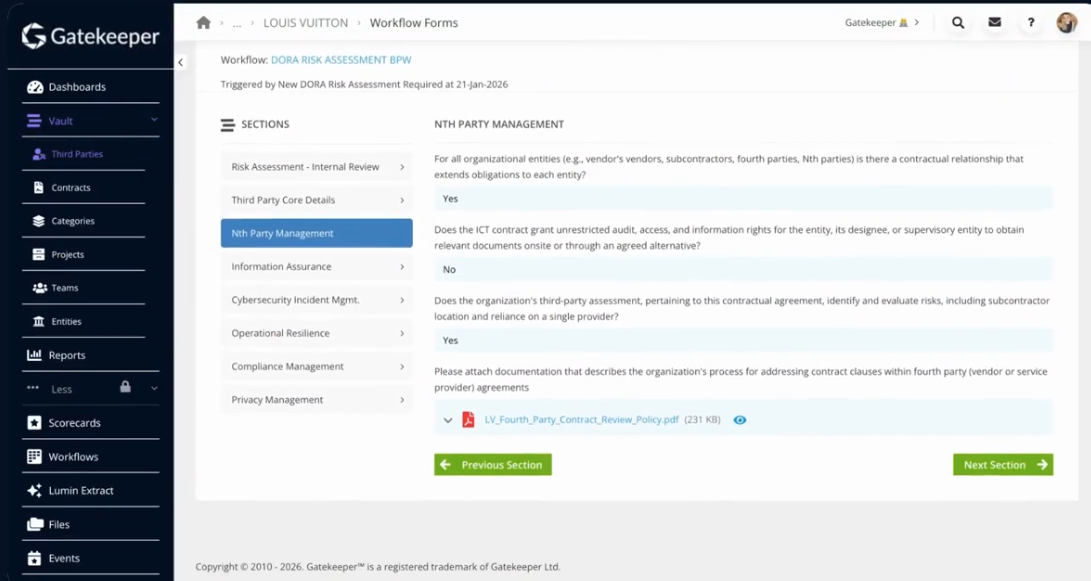Click Workflow Forms breadcrumb

click(x=414, y=23)
